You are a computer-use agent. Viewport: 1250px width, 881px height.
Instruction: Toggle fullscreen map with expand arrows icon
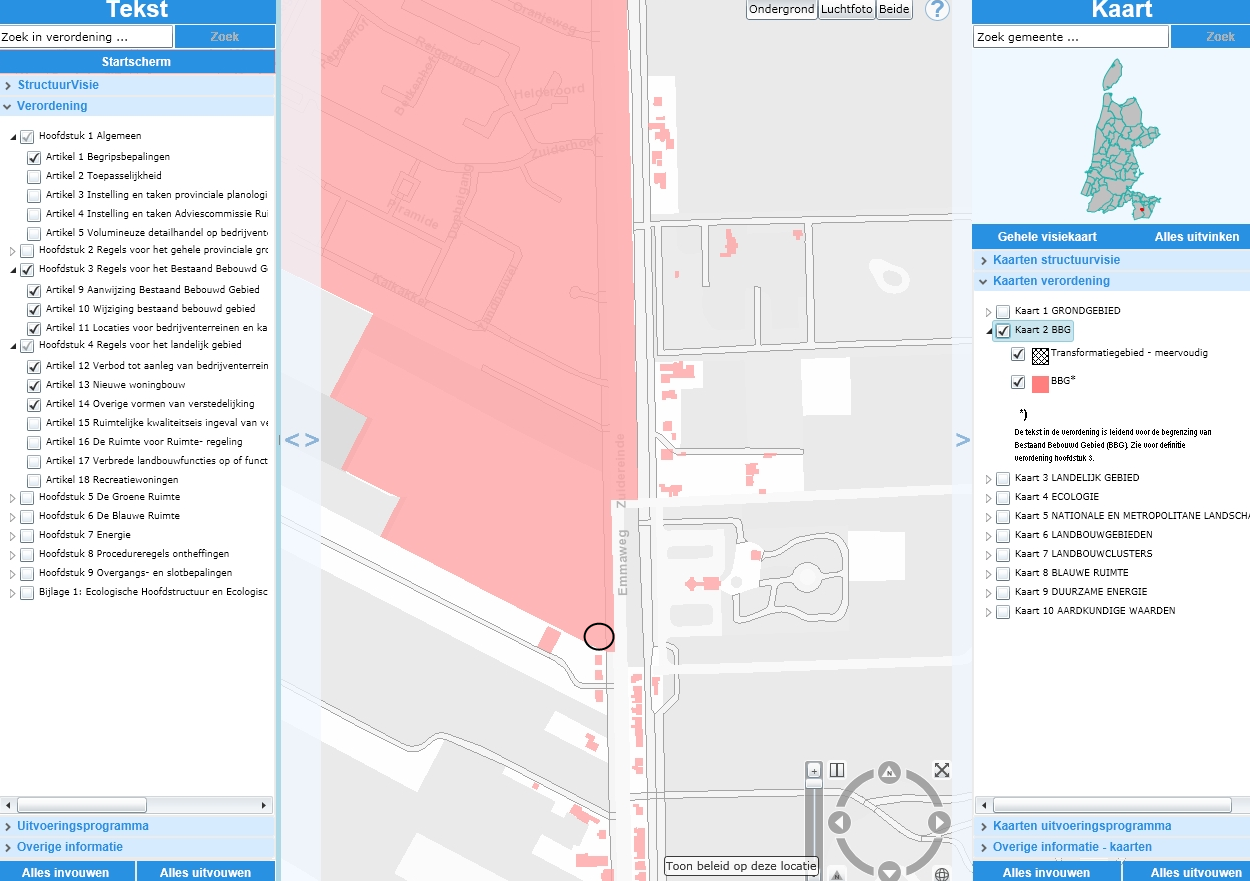(942, 769)
